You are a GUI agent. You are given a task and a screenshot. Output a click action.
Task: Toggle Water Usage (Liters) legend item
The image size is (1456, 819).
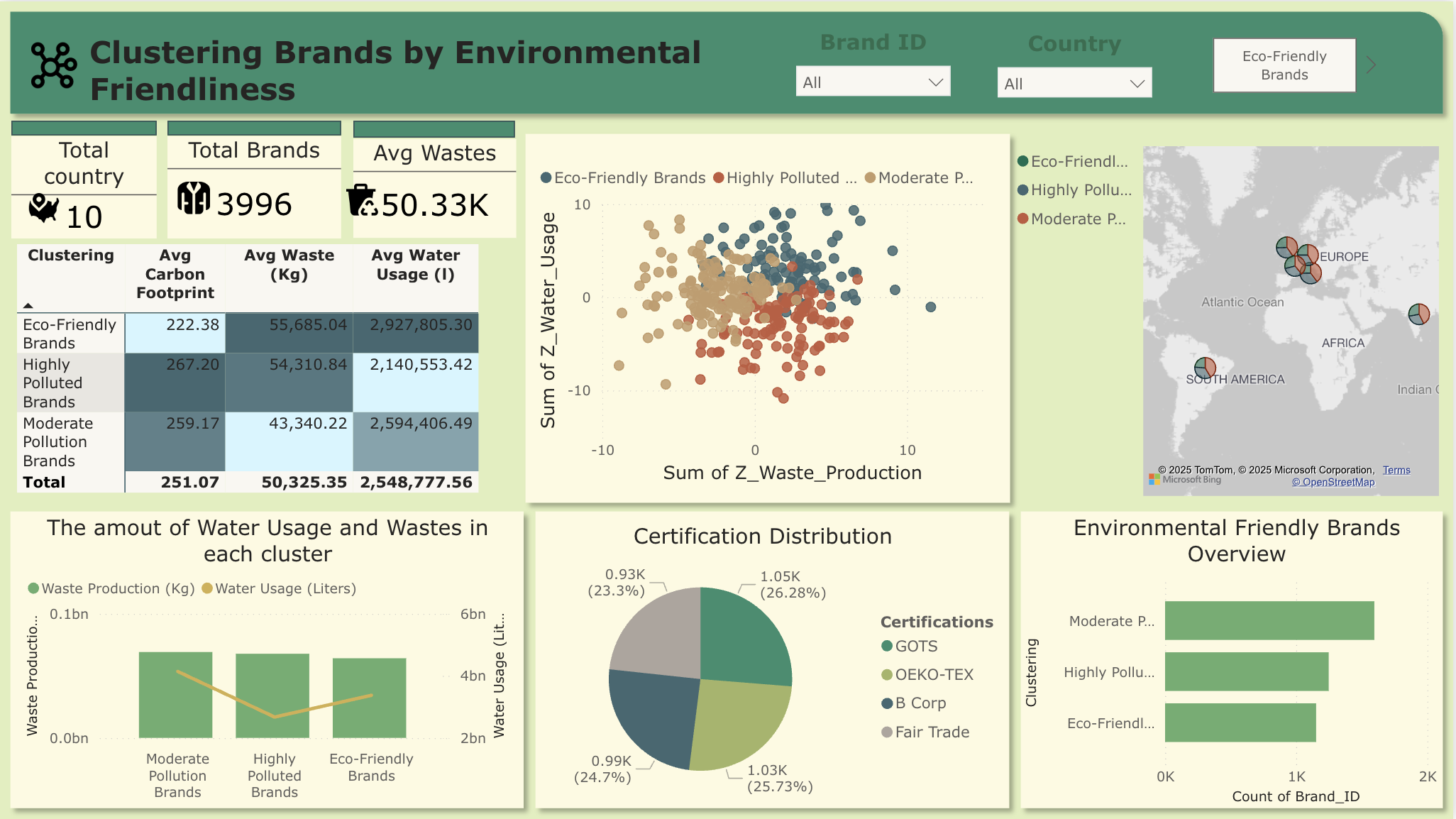click(x=285, y=588)
